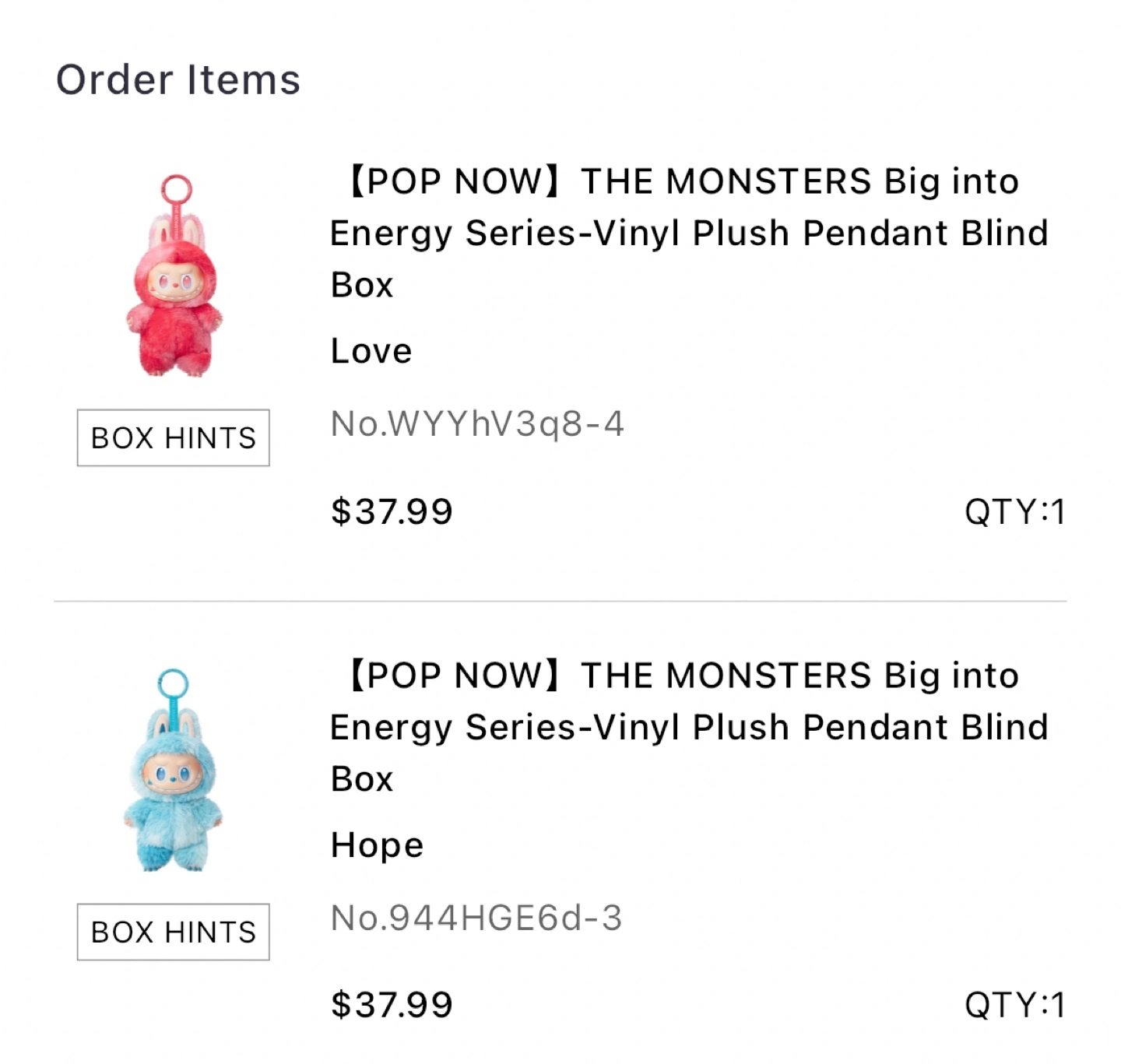Click the $37.99 price of the Love item
This screenshot has height=1064, width=1121.
[x=392, y=512]
